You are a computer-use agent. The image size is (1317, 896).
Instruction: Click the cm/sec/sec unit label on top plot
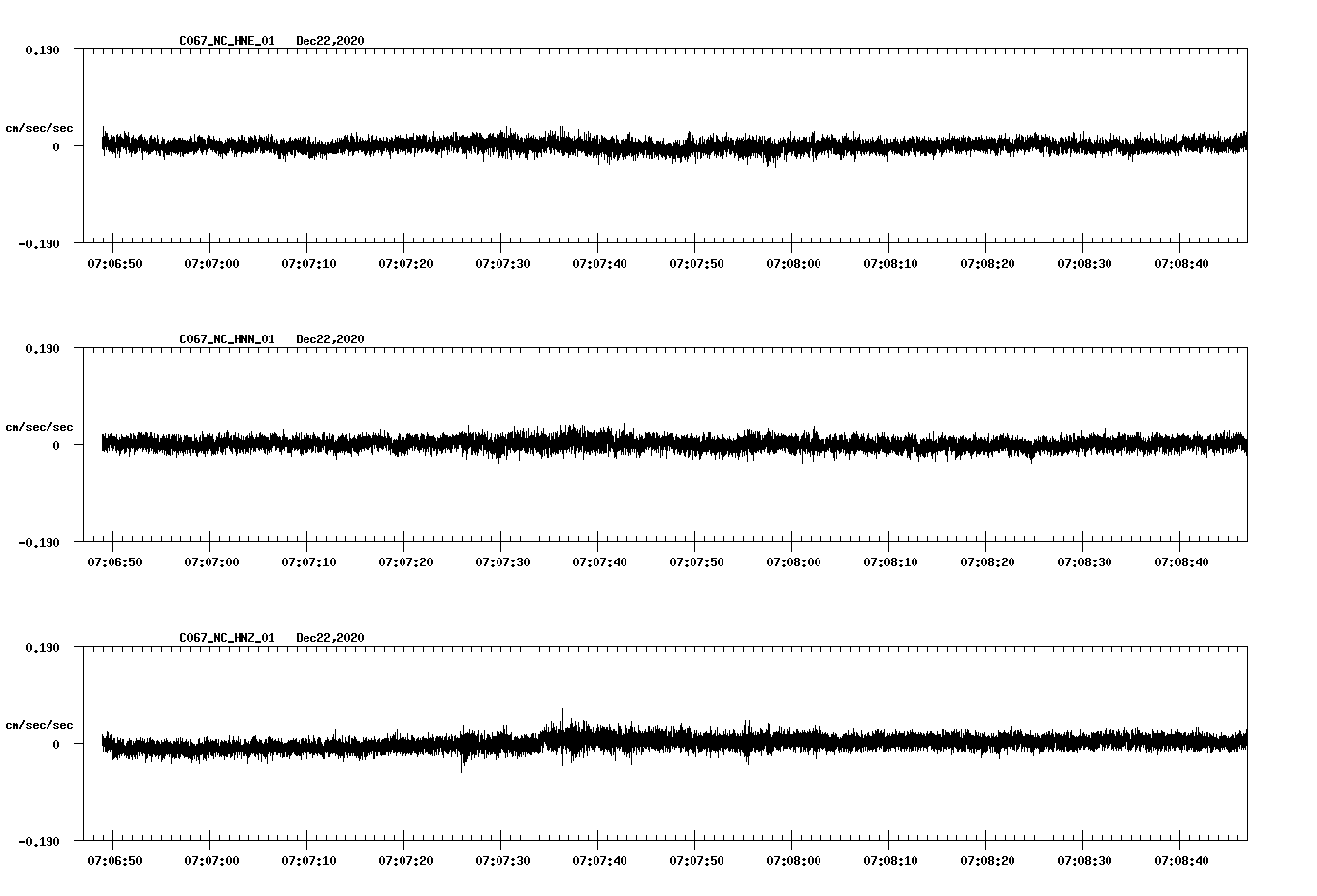click(41, 127)
